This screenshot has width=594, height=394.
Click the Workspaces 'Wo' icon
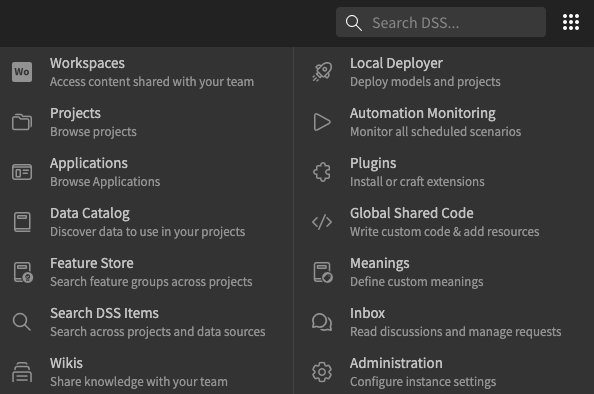click(22, 72)
